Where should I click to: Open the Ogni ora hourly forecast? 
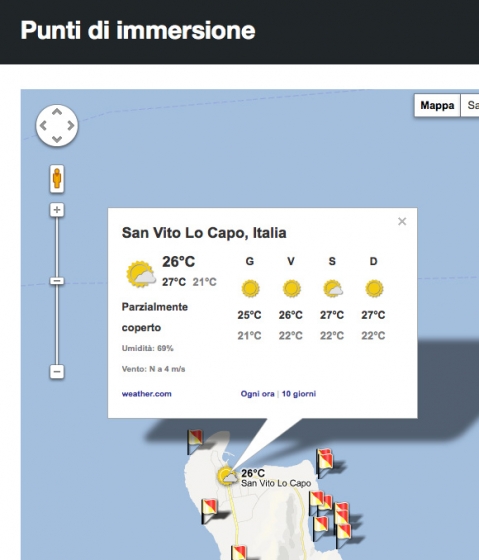[x=257, y=394]
